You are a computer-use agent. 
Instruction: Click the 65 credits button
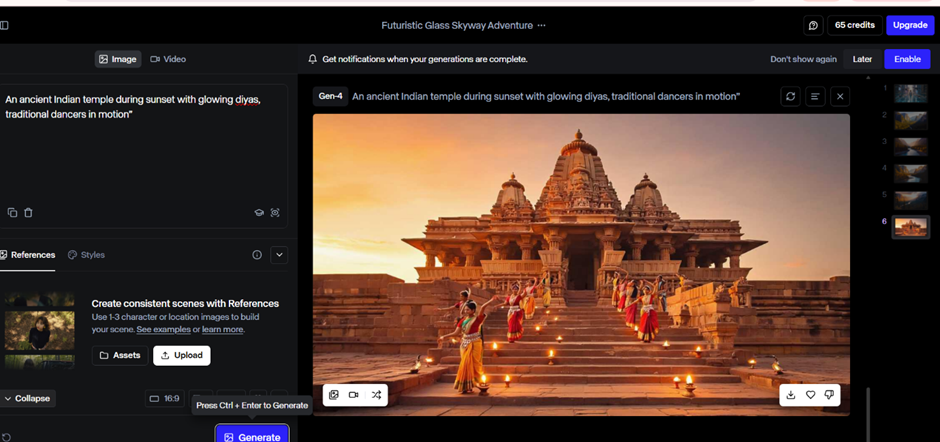coord(854,25)
